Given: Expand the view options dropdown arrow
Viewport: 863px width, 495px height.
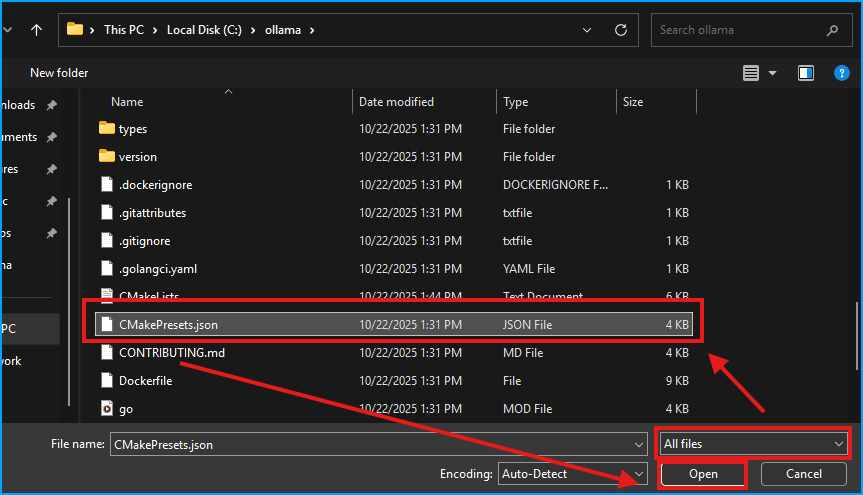Looking at the screenshot, I should [773, 73].
